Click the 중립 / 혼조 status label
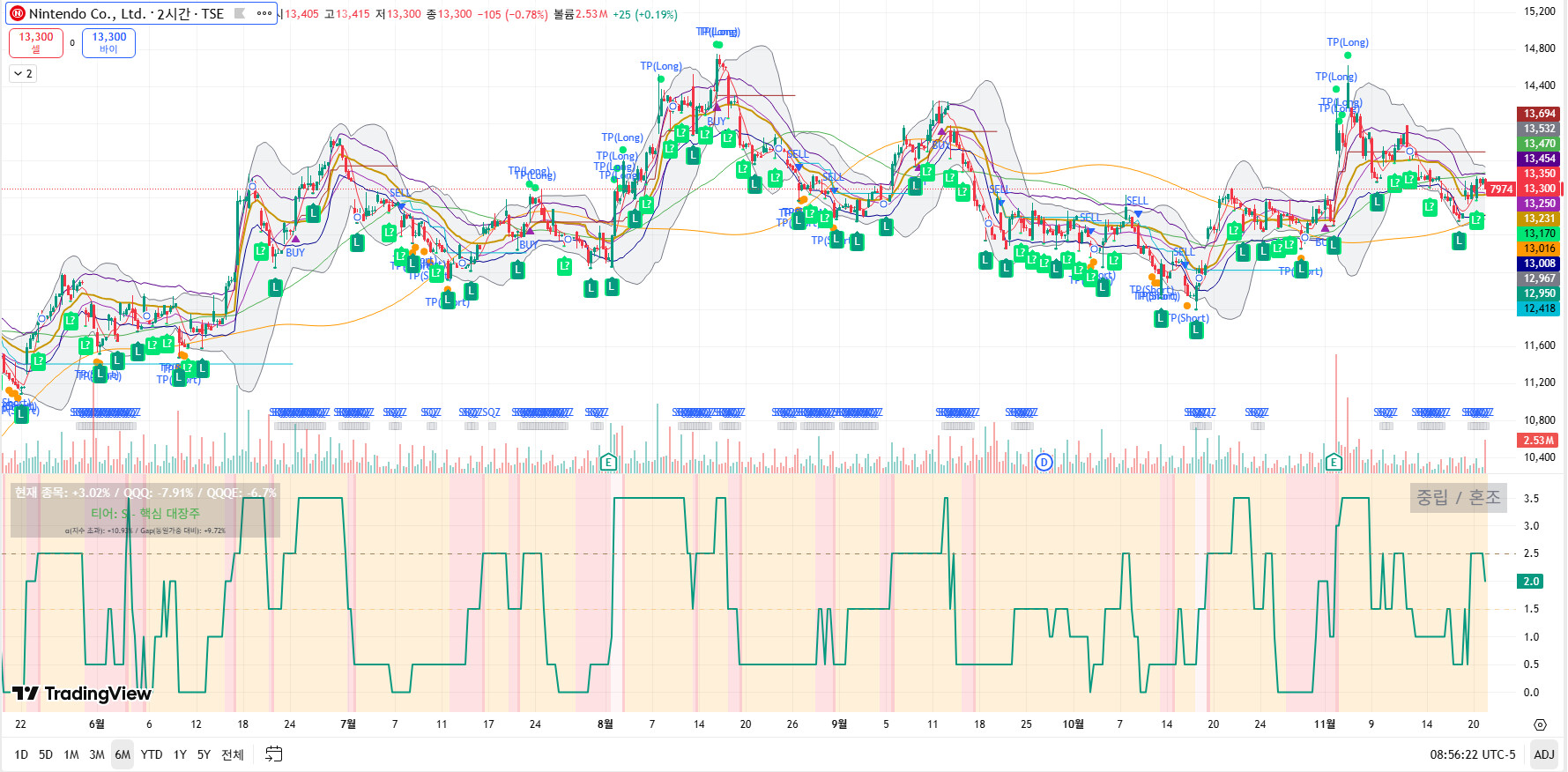 tap(1458, 498)
